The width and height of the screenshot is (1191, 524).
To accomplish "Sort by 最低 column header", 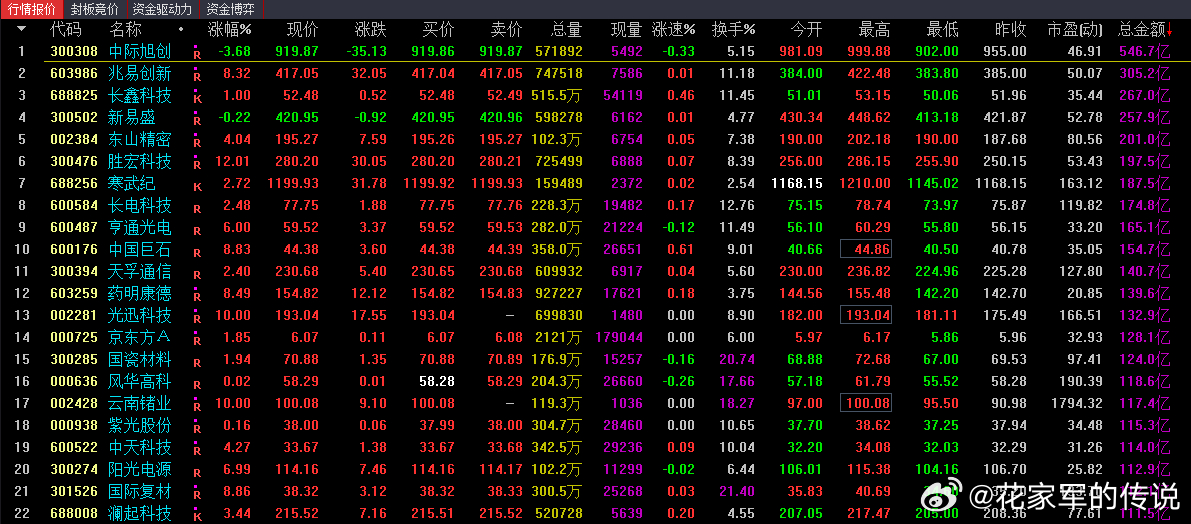I will pos(943,30).
